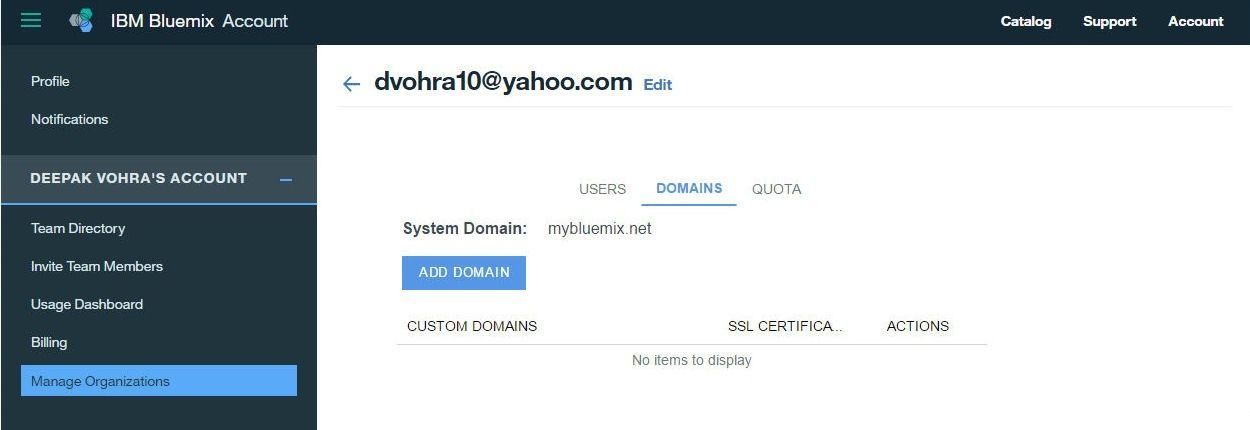
Task: Collapse Deepak Vohra's Account section
Action: click(x=286, y=180)
